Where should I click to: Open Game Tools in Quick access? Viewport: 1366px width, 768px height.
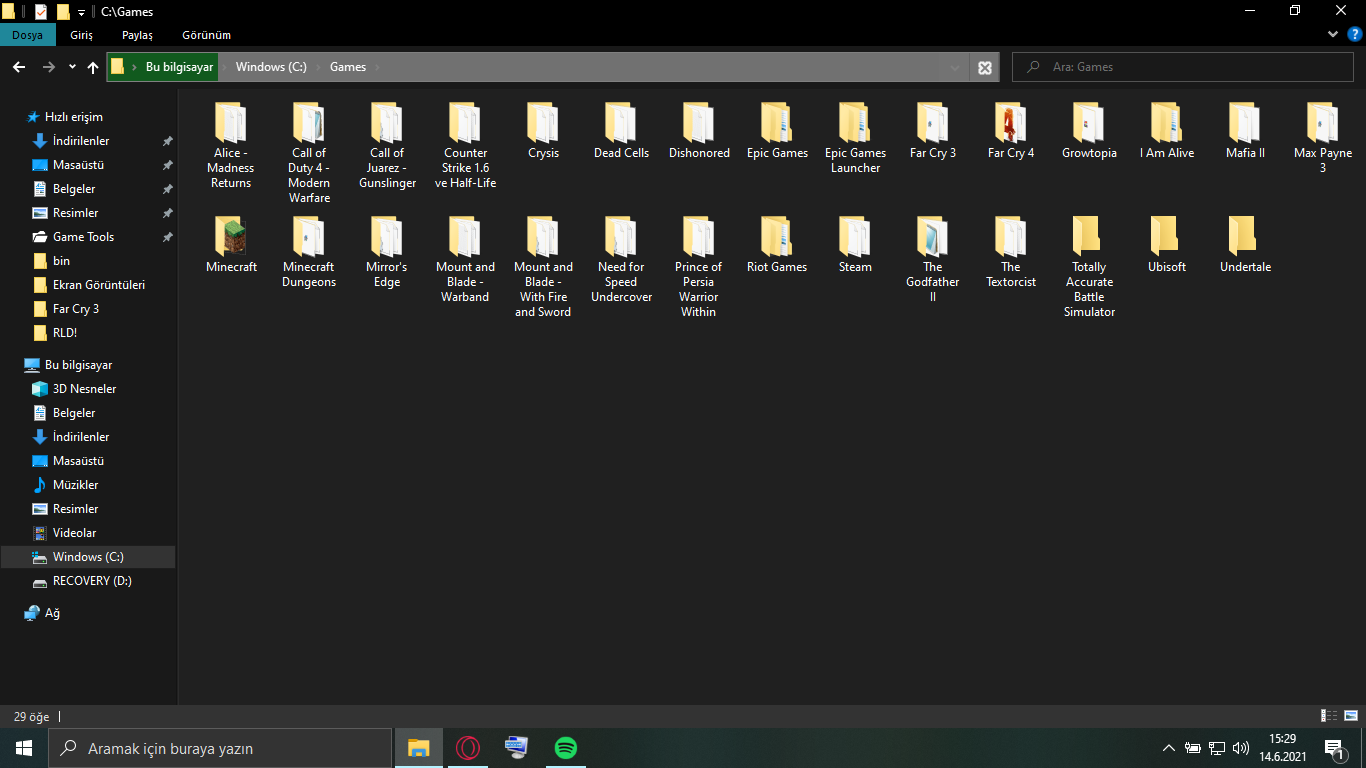(x=83, y=237)
